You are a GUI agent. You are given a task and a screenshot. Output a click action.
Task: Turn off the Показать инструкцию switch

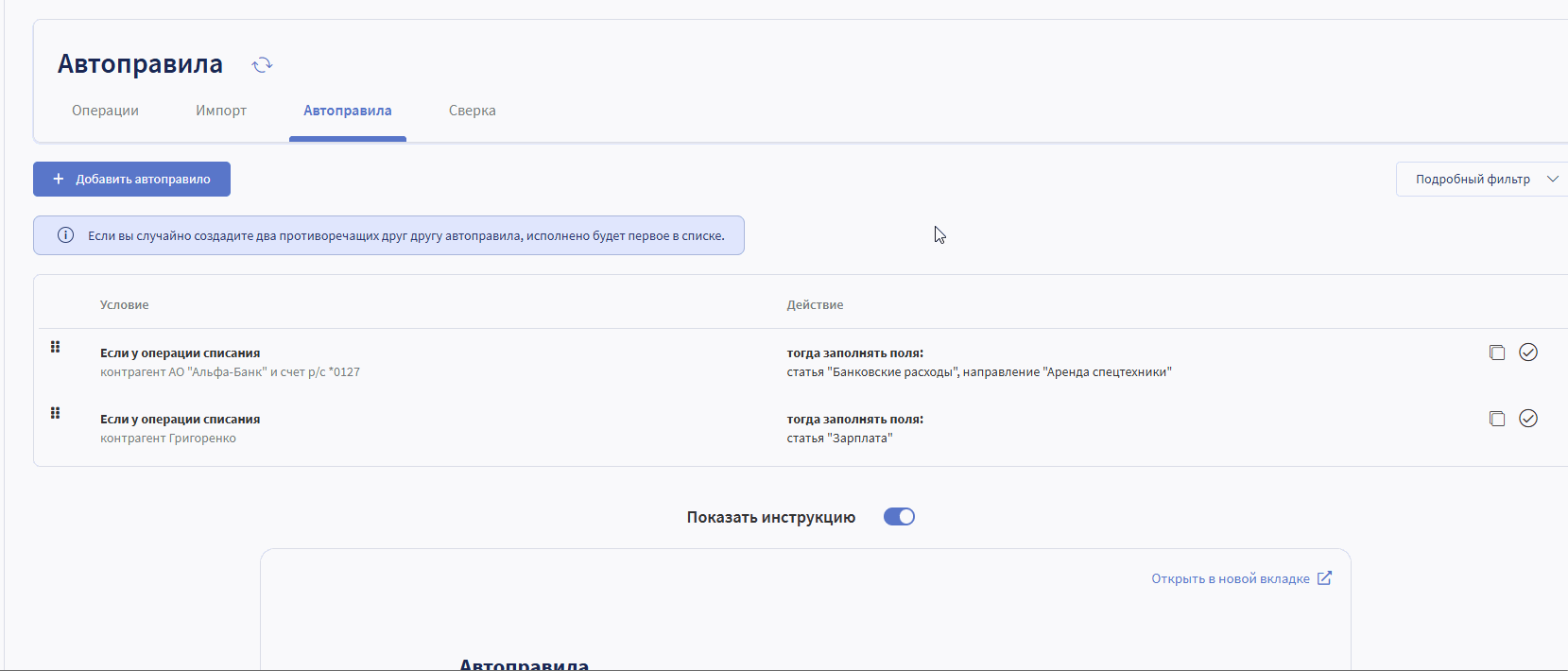pos(899,517)
